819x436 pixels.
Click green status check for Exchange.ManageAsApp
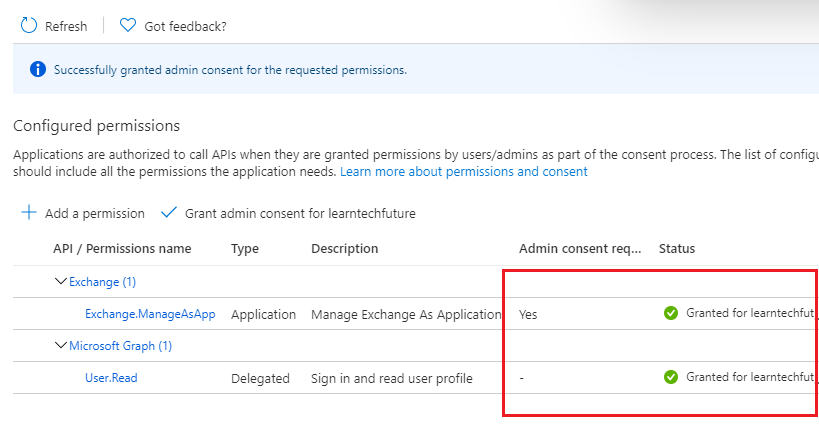pyautogui.click(x=671, y=313)
